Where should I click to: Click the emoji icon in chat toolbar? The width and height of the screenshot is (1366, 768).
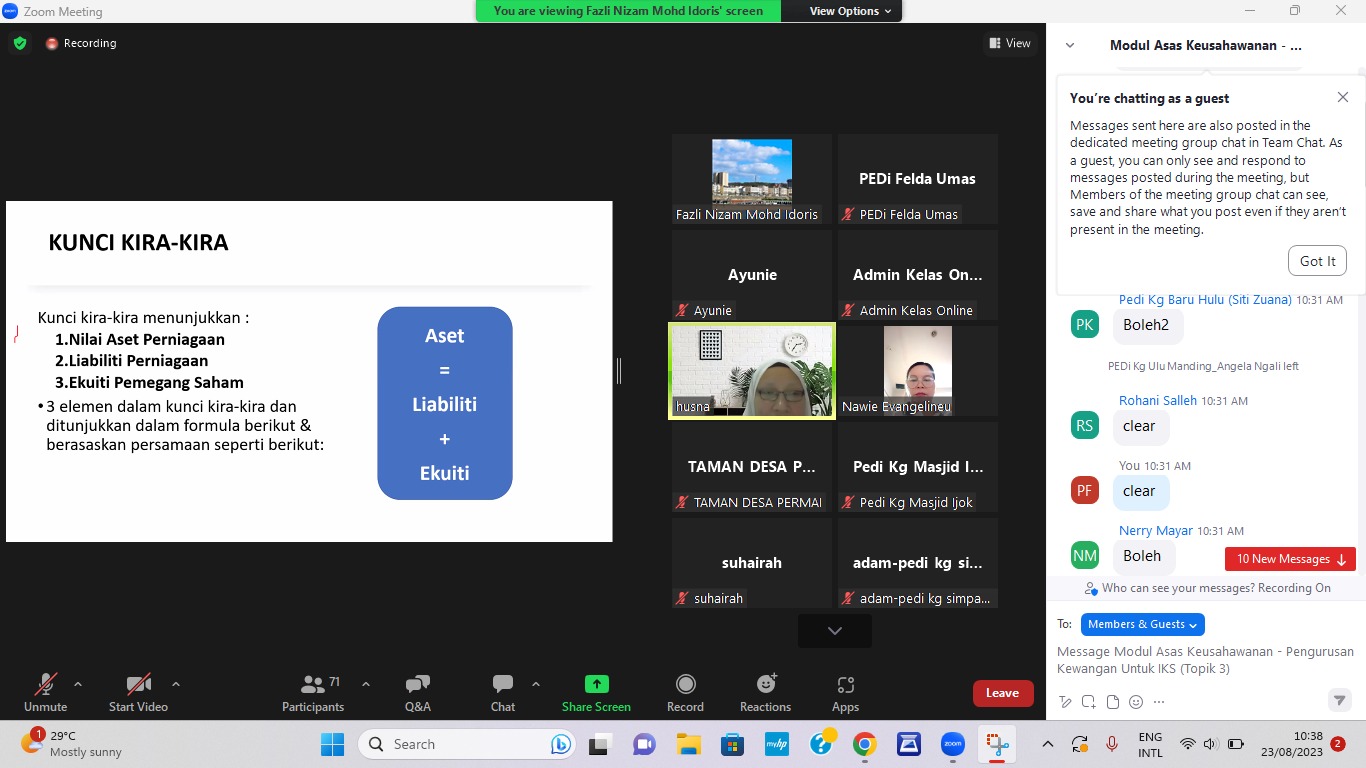point(1136,702)
